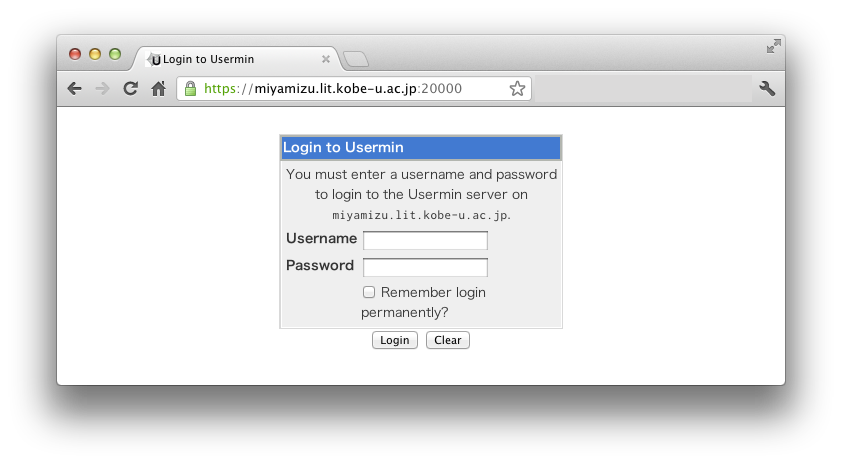Screen dimensions: 842x464
Task: Enable Remember login permanently checkbox
Action: [x=368, y=292]
